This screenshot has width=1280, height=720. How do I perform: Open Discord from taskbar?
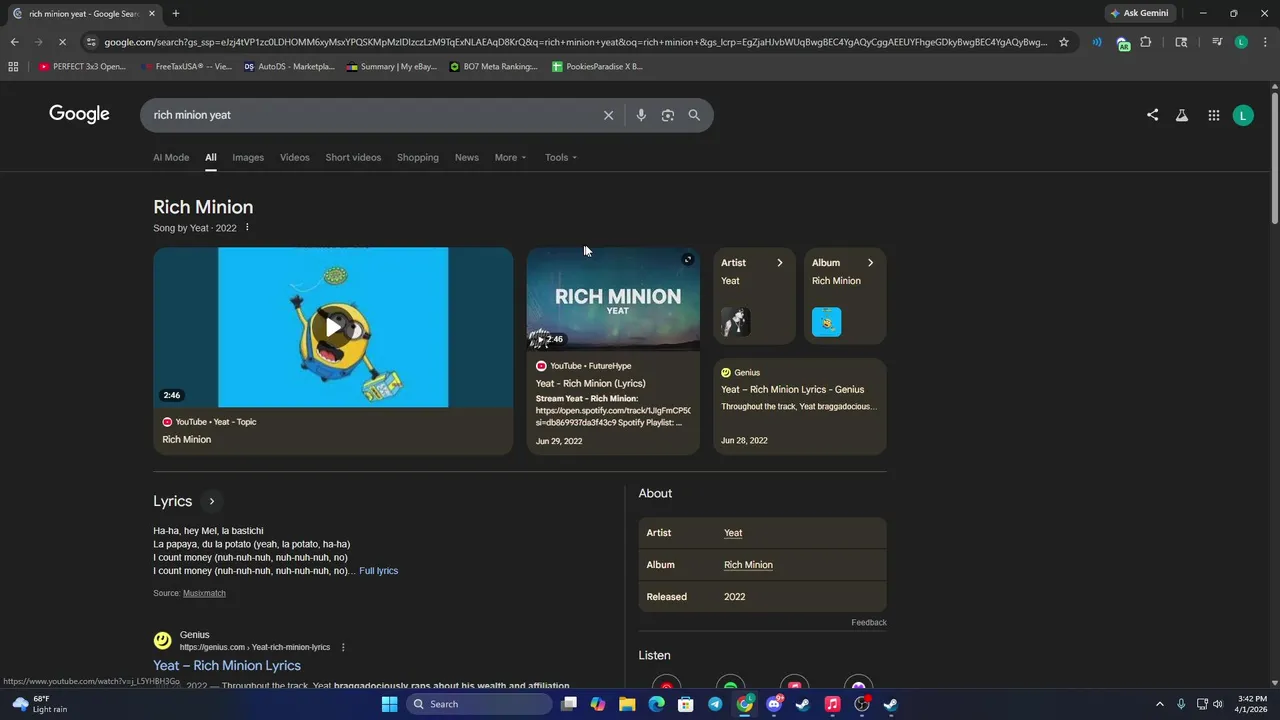(x=773, y=704)
